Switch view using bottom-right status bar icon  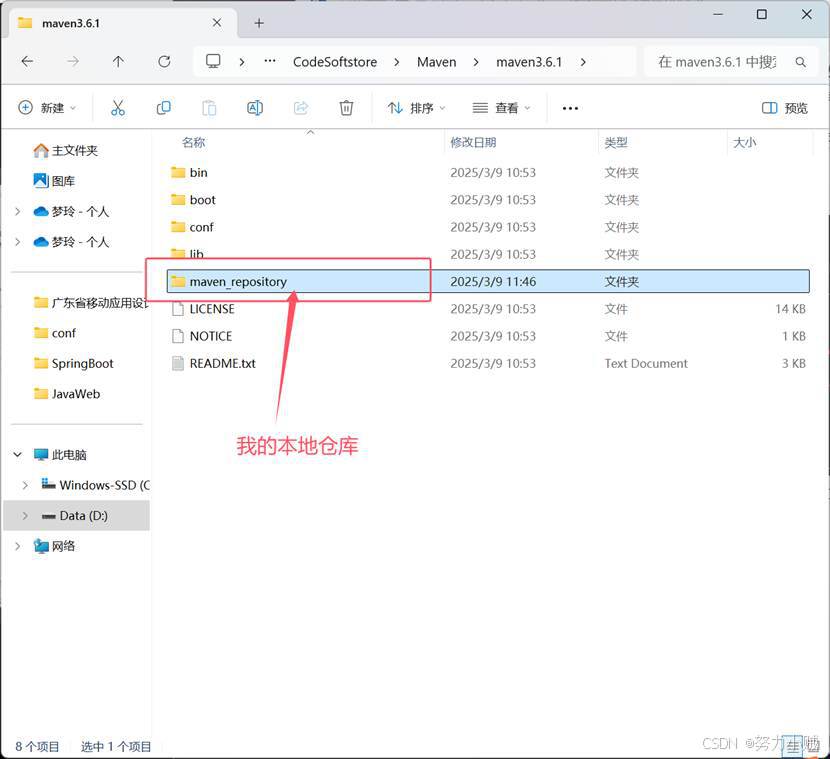pos(791,746)
